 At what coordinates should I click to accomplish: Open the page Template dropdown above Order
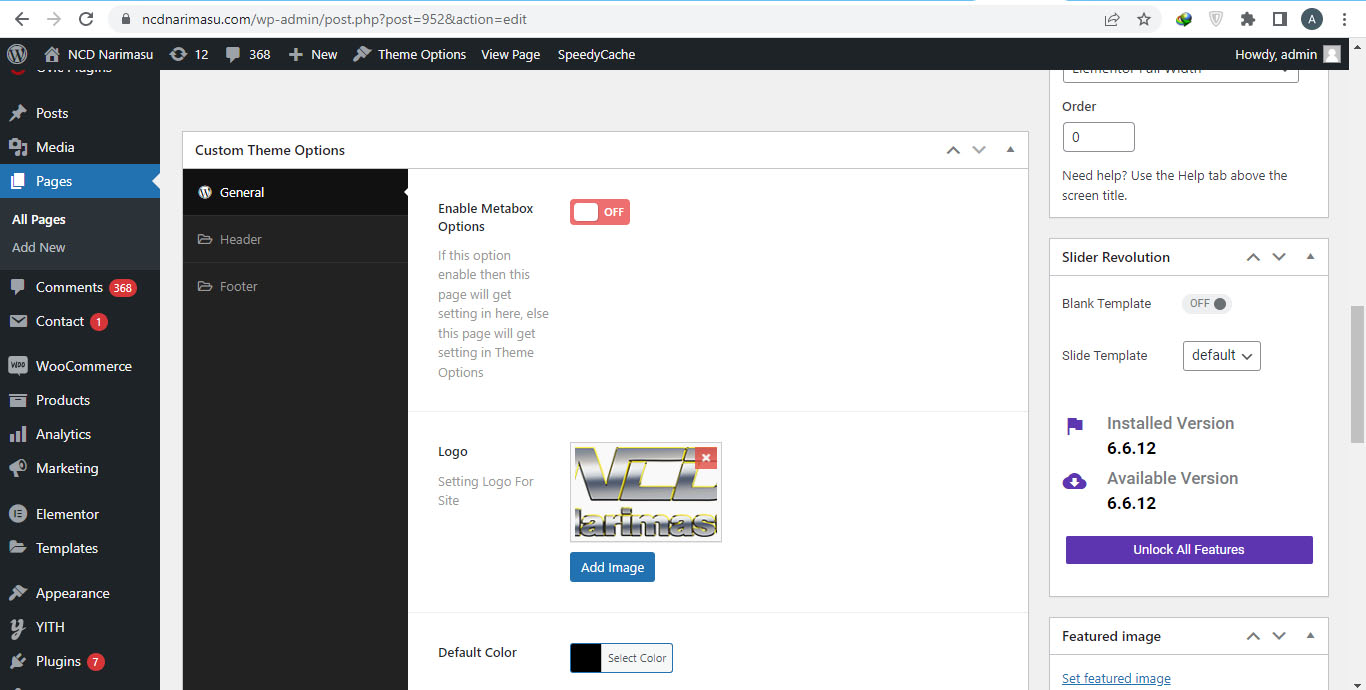tap(1180, 72)
